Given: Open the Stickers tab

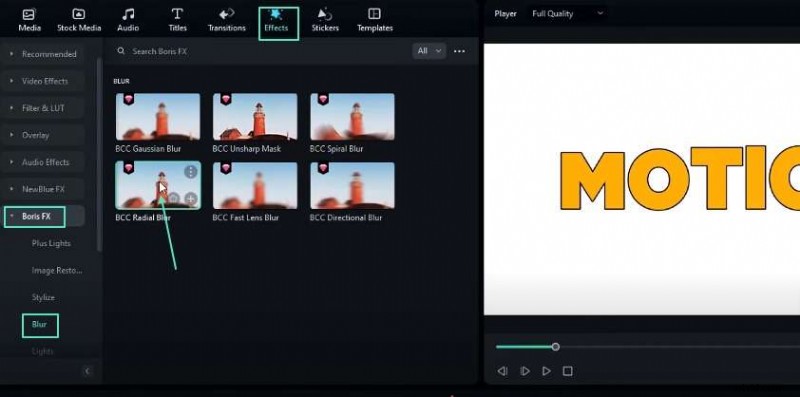Looking at the screenshot, I should coord(325,20).
